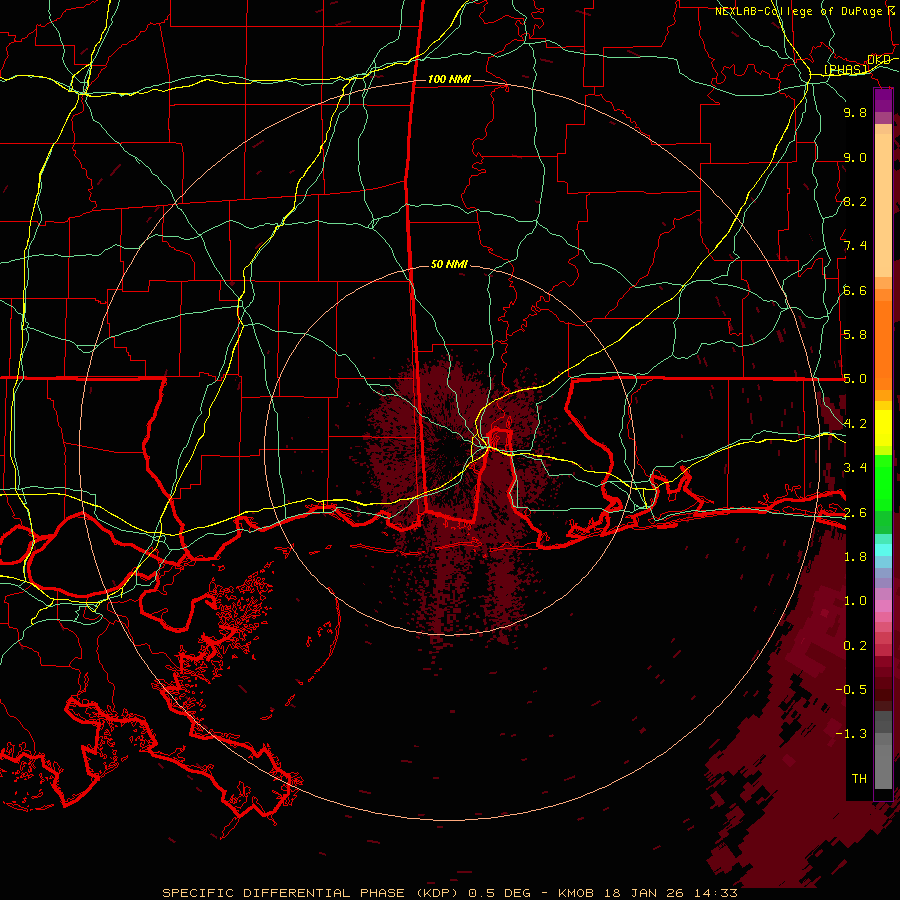Image resolution: width=900 pixels, height=900 pixels.
Task: Click the [PHAS] label above the color scale
Action: pos(845,70)
